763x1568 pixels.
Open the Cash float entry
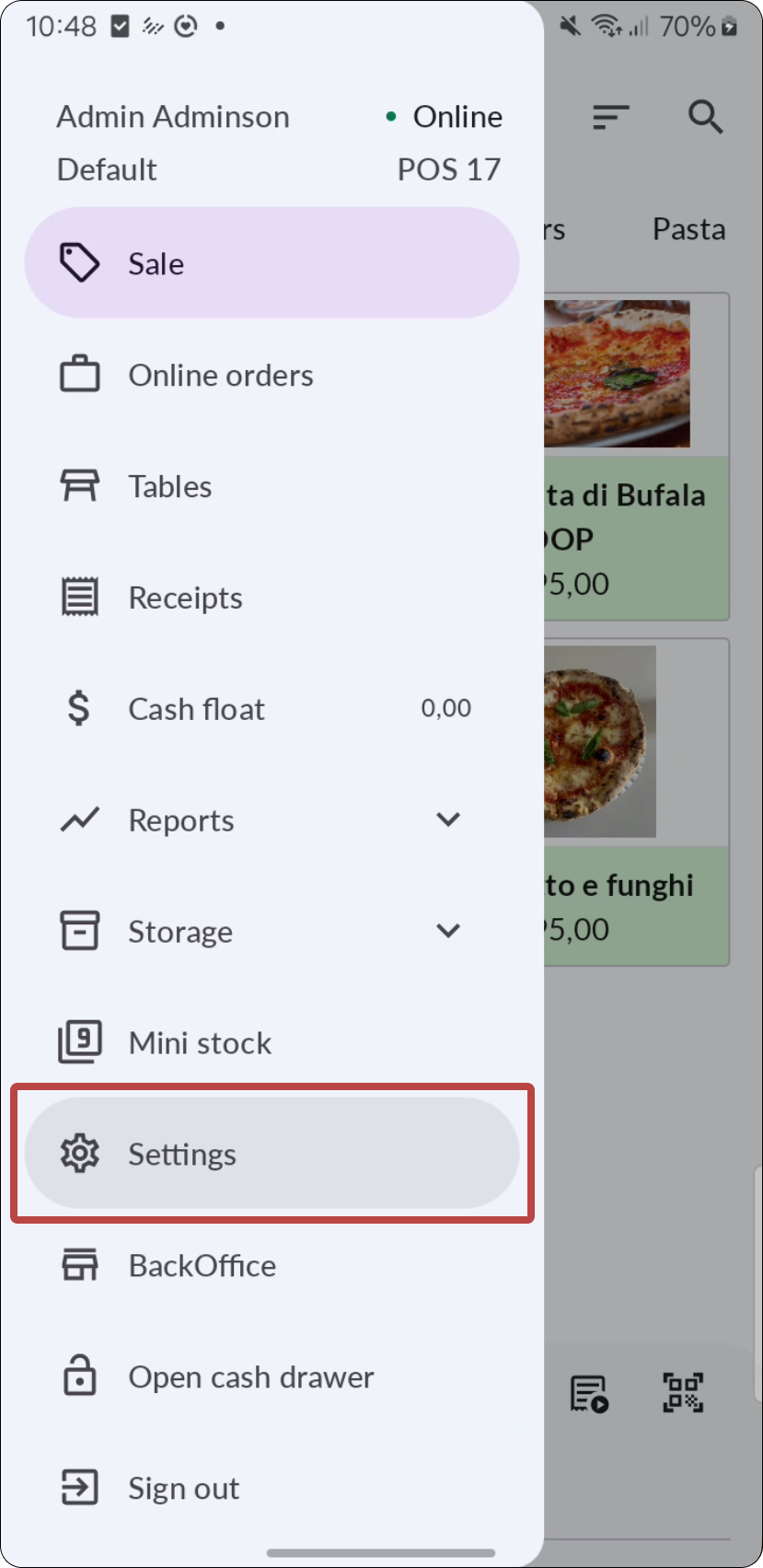tap(196, 709)
